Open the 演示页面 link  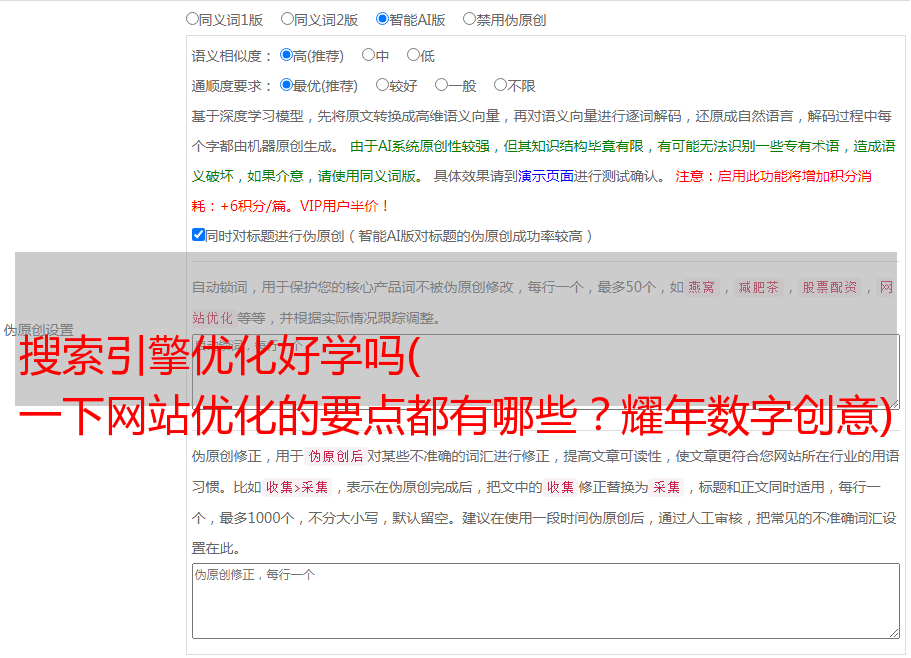click(x=545, y=176)
